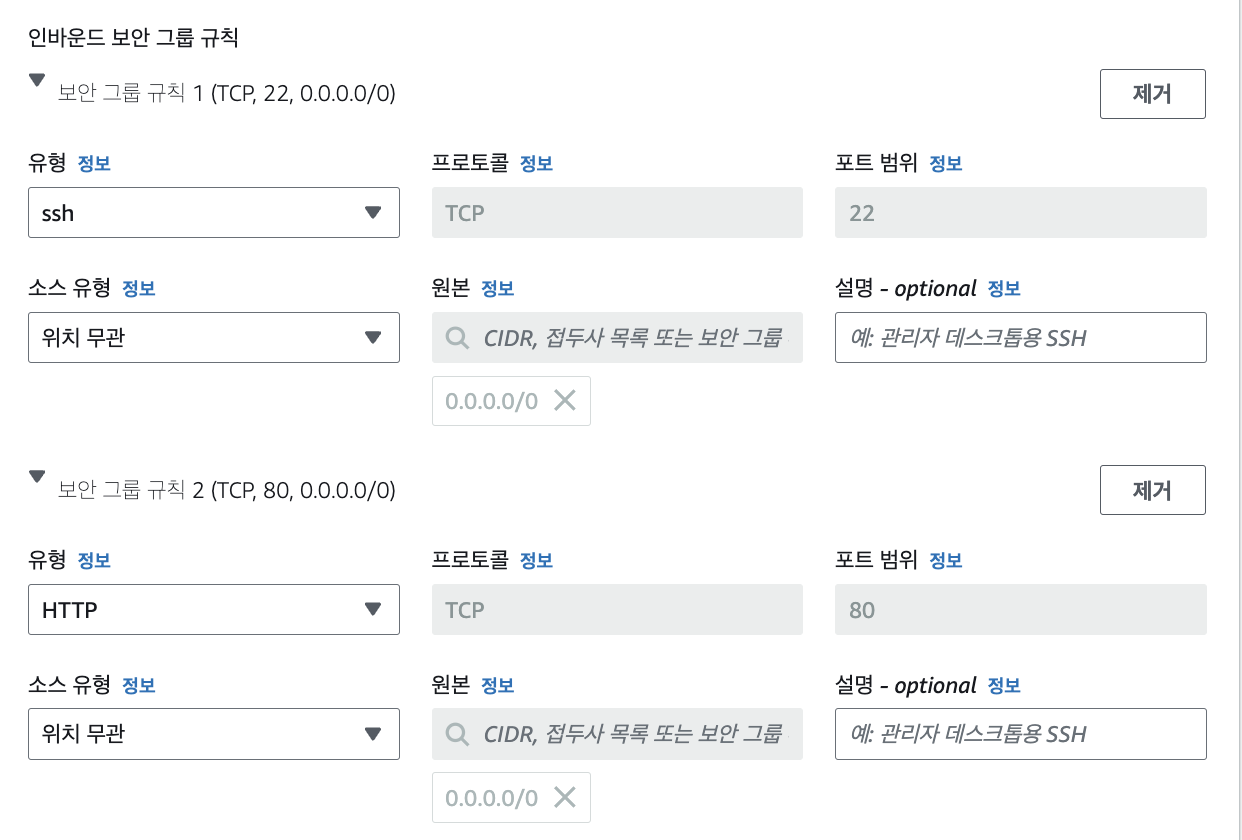The image size is (1242, 840).
Task: Open 정보 link next to rule 2 원본
Action: (497, 686)
